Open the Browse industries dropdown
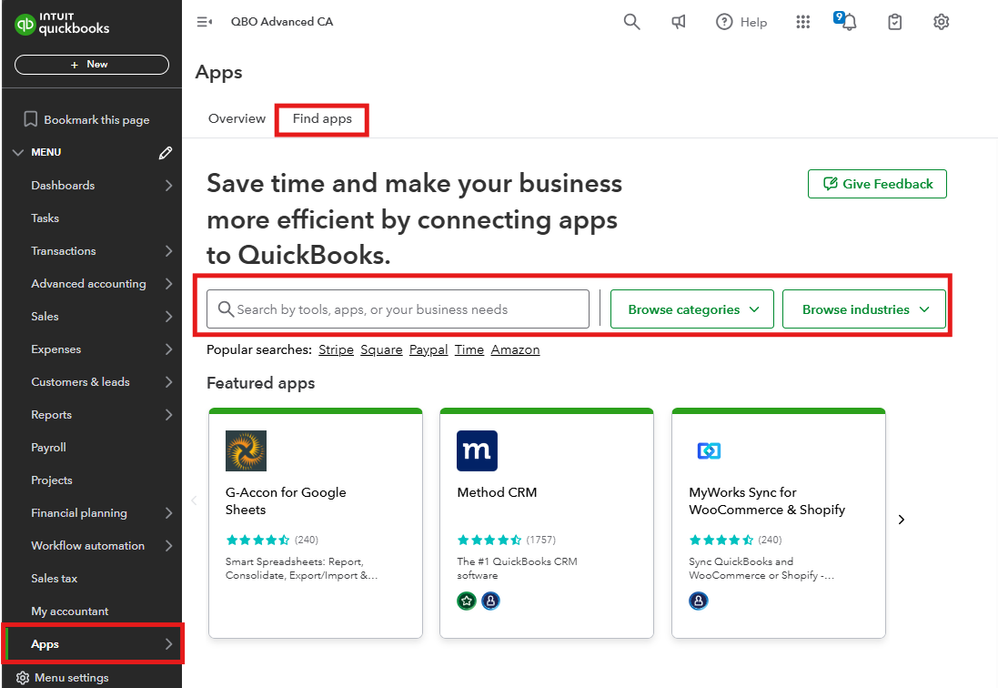The image size is (998, 688). (x=864, y=308)
